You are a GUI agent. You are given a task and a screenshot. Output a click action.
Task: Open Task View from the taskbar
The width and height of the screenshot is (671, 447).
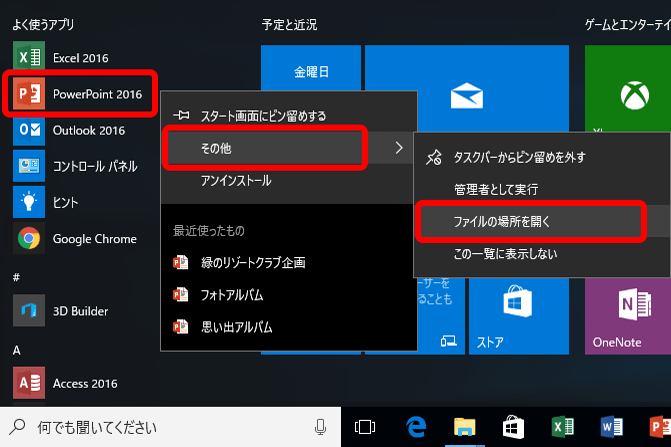365,427
